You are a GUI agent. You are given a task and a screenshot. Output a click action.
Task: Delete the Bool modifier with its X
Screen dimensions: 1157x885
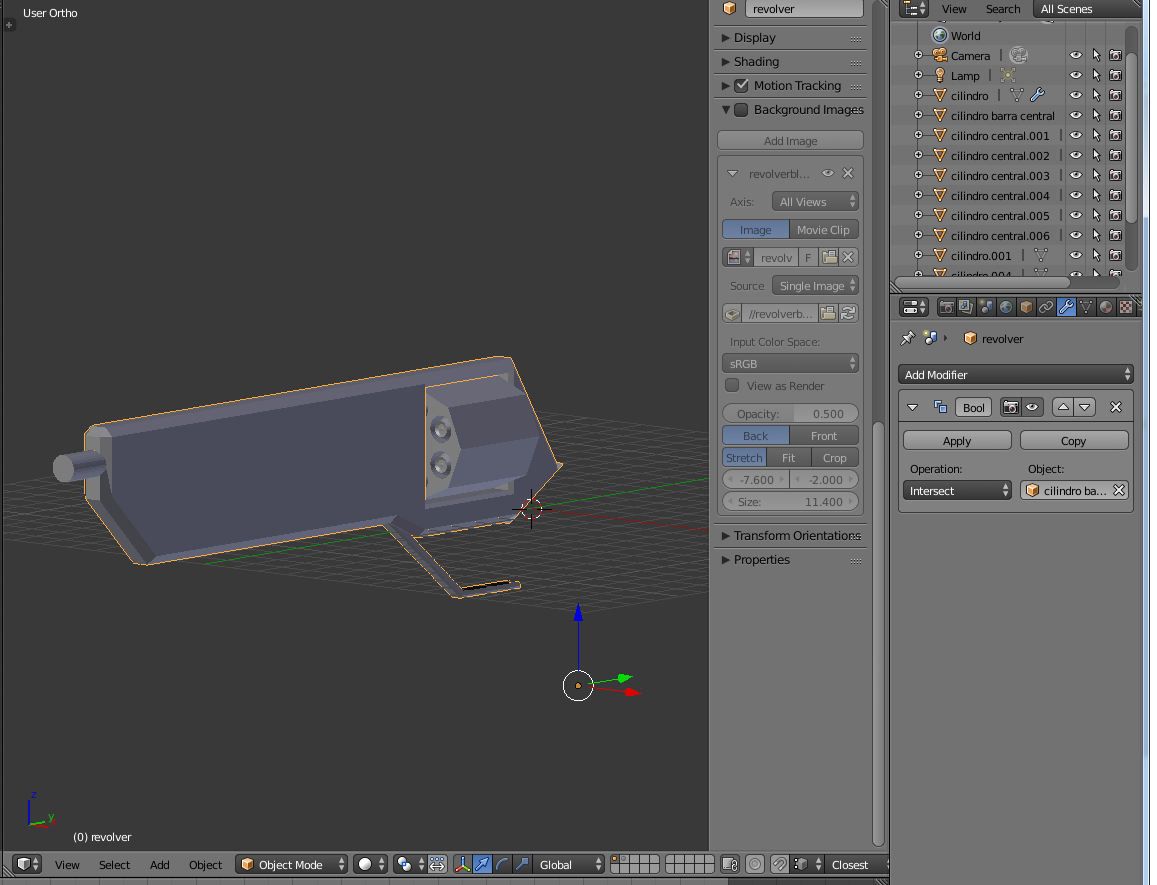[x=1116, y=407]
